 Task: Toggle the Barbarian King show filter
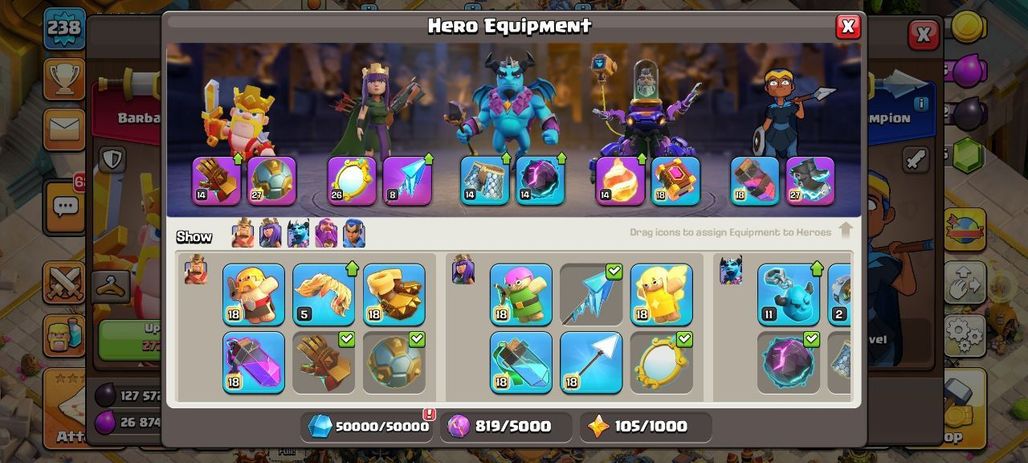(x=243, y=233)
